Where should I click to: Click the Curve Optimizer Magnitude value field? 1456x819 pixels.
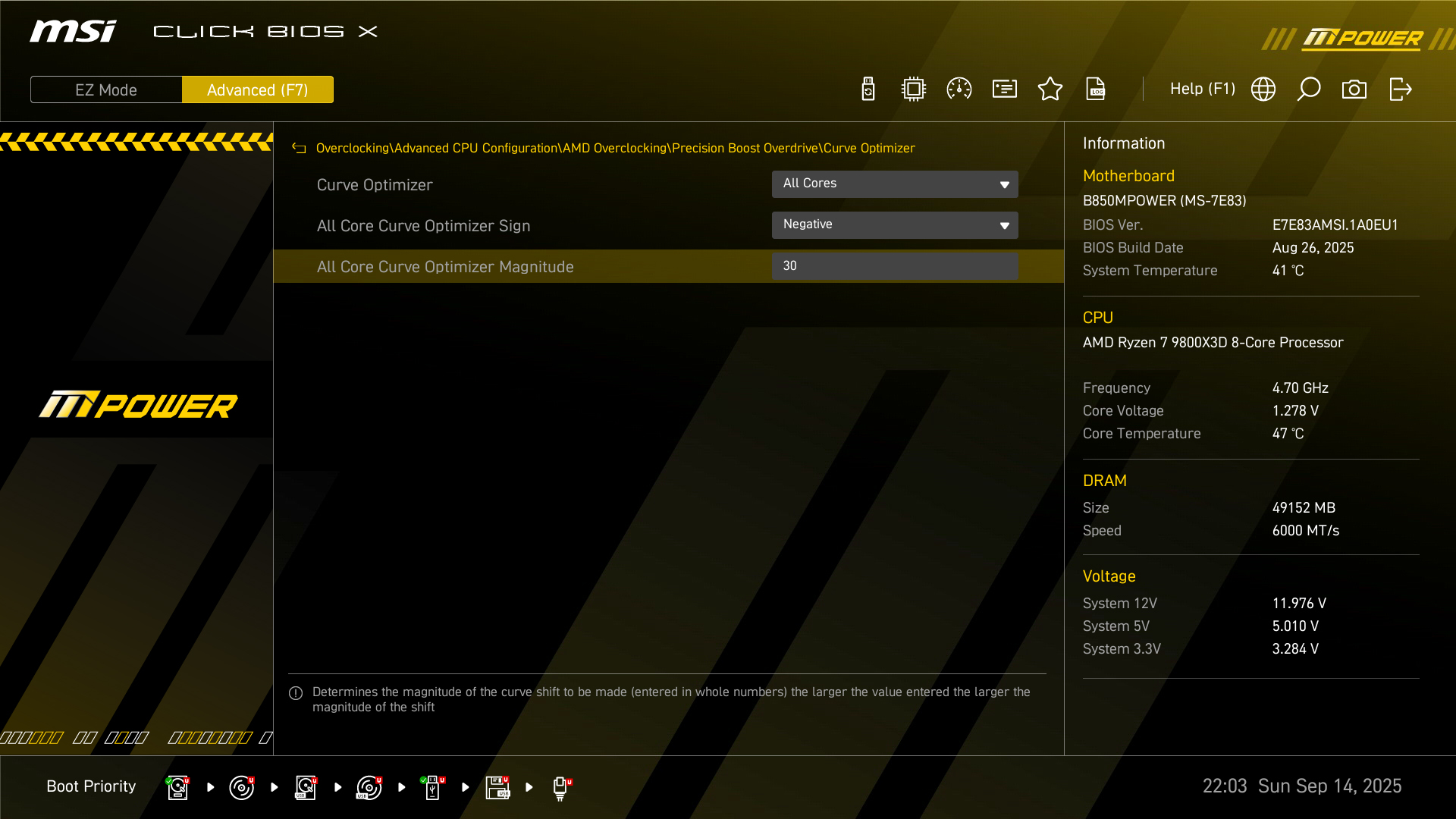tap(895, 266)
